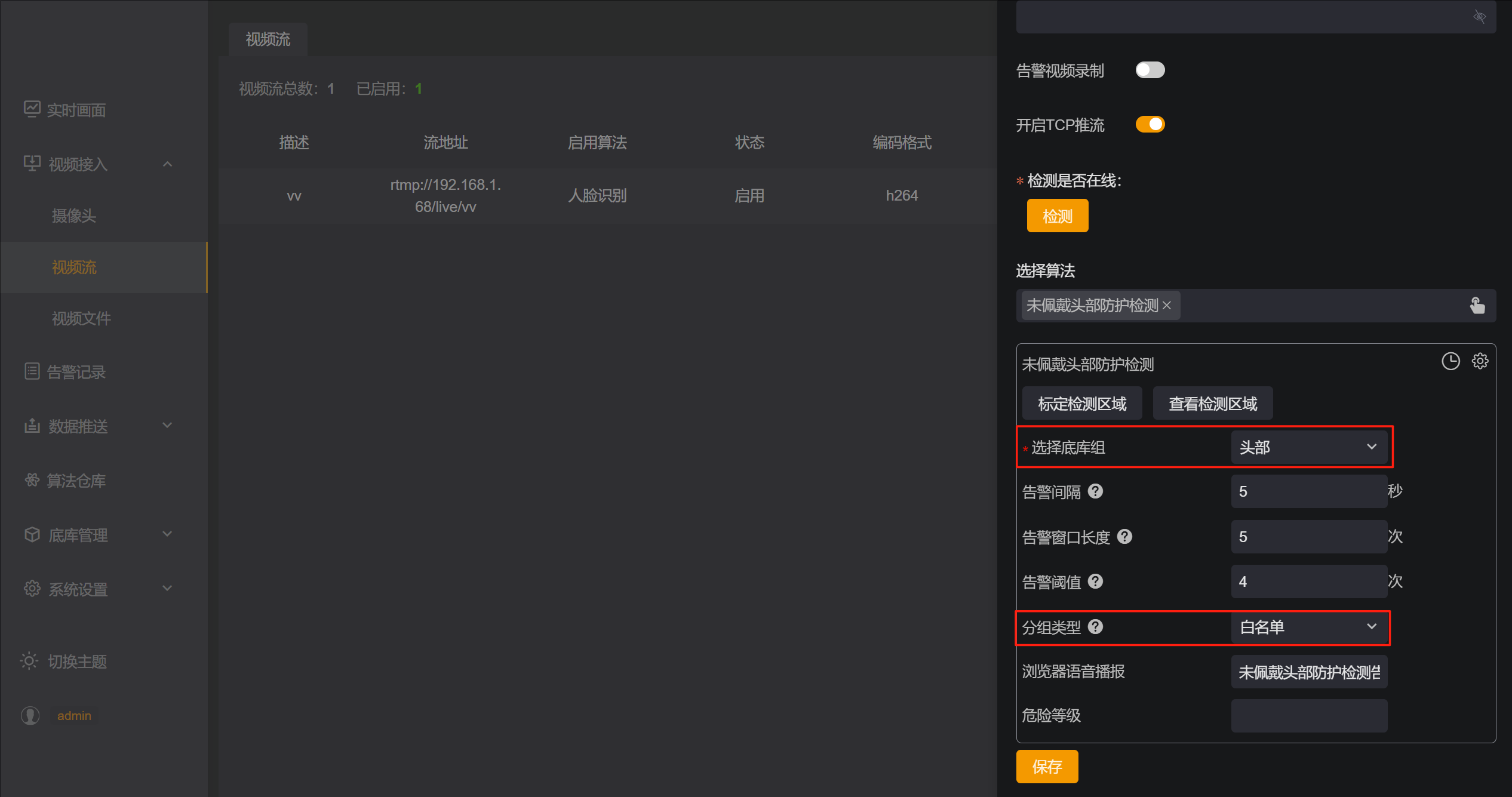Click 切换主题 to change theme
The image size is (1512, 797).
tap(77, 661)
